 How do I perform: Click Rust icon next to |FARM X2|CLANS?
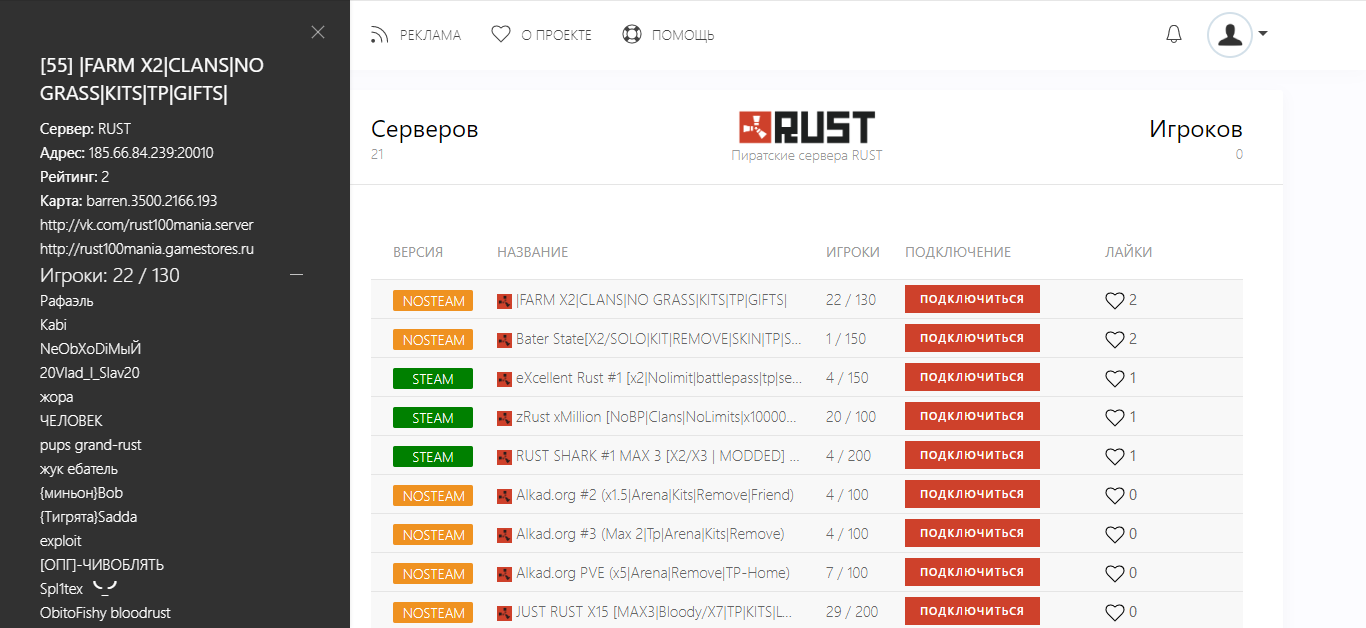click(504, 300)
